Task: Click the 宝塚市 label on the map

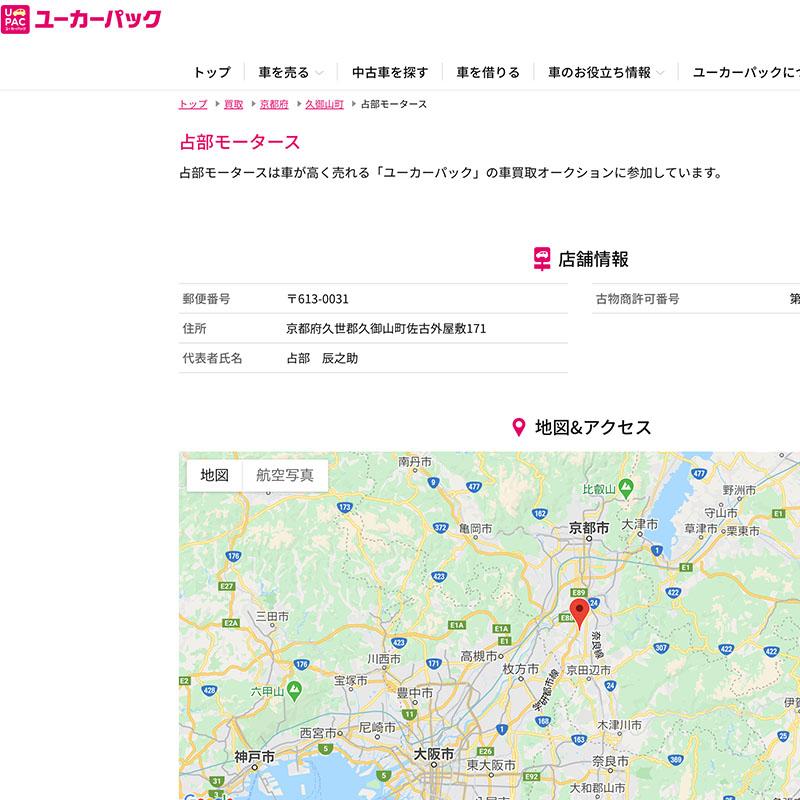Action: pos(351,681)
